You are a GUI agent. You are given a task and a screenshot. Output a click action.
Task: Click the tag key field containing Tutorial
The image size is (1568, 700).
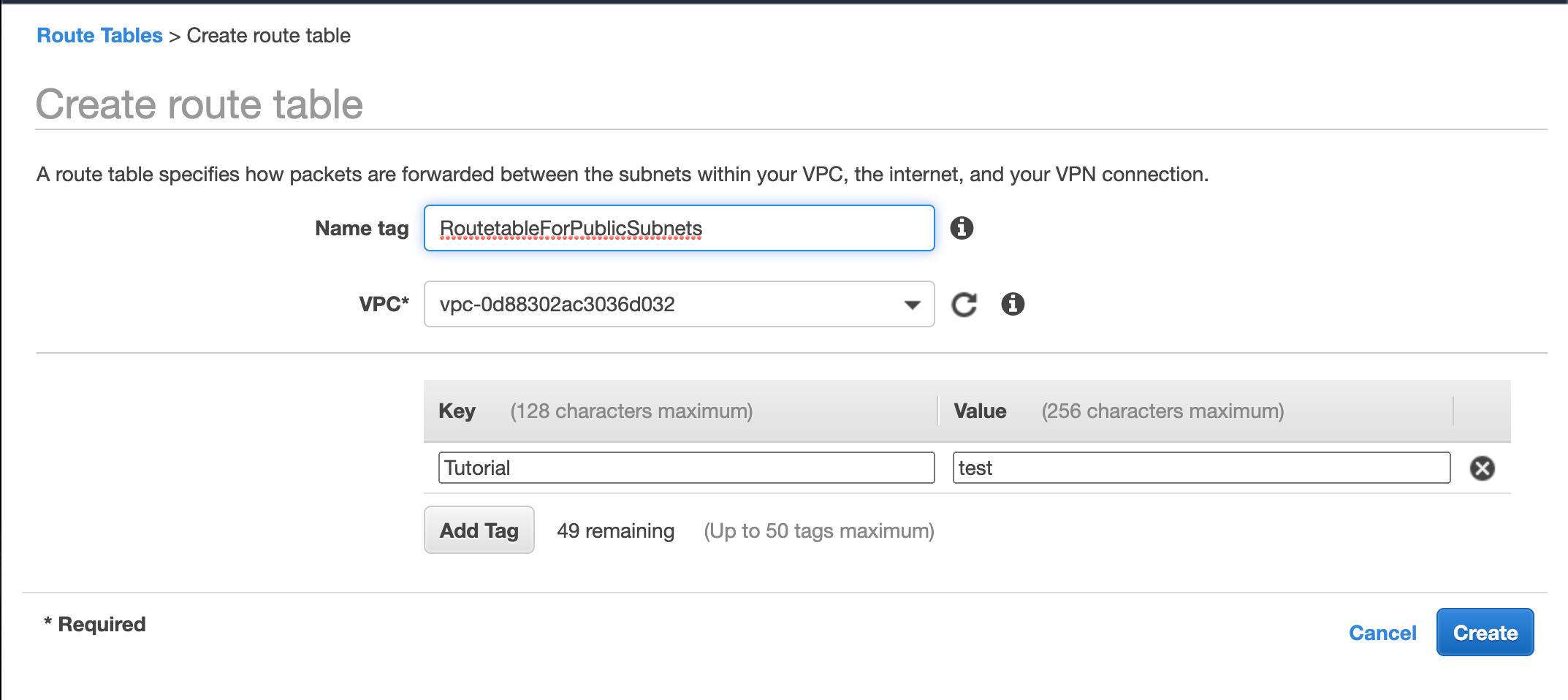686,468
